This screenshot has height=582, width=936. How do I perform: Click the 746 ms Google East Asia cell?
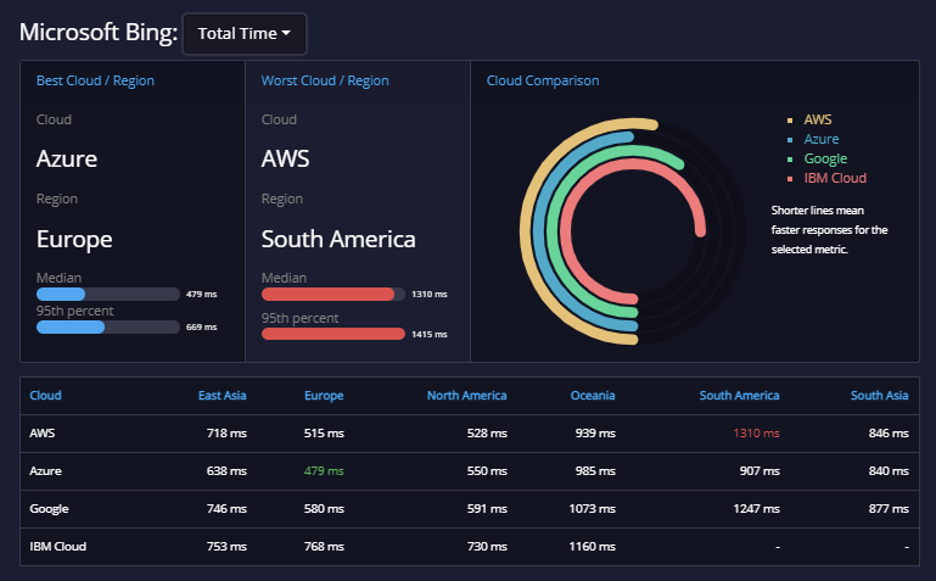pyautogui.click(x=226, y=509)
